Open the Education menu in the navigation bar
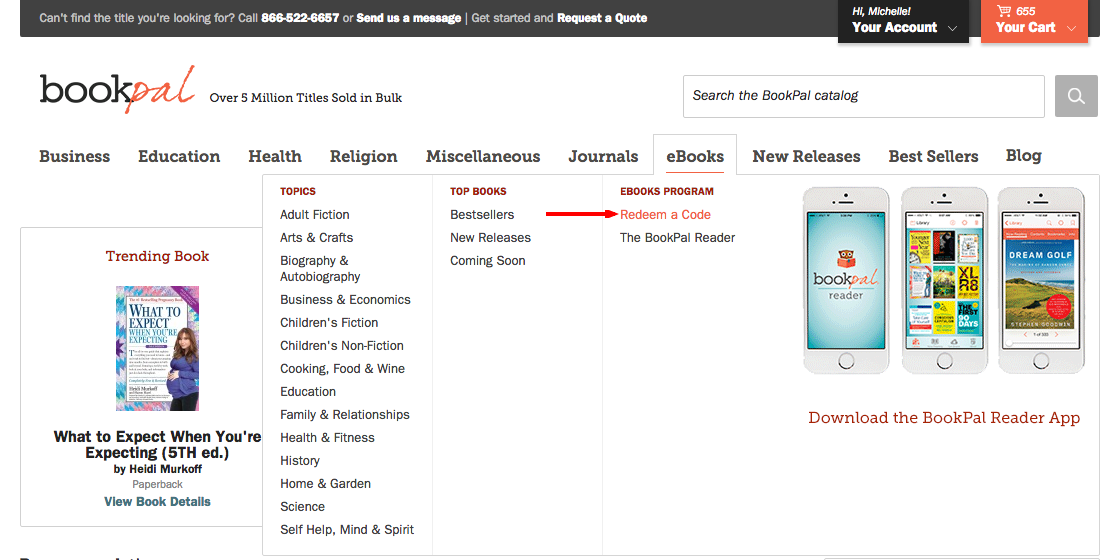1118x560 pixels. [179, 156]
